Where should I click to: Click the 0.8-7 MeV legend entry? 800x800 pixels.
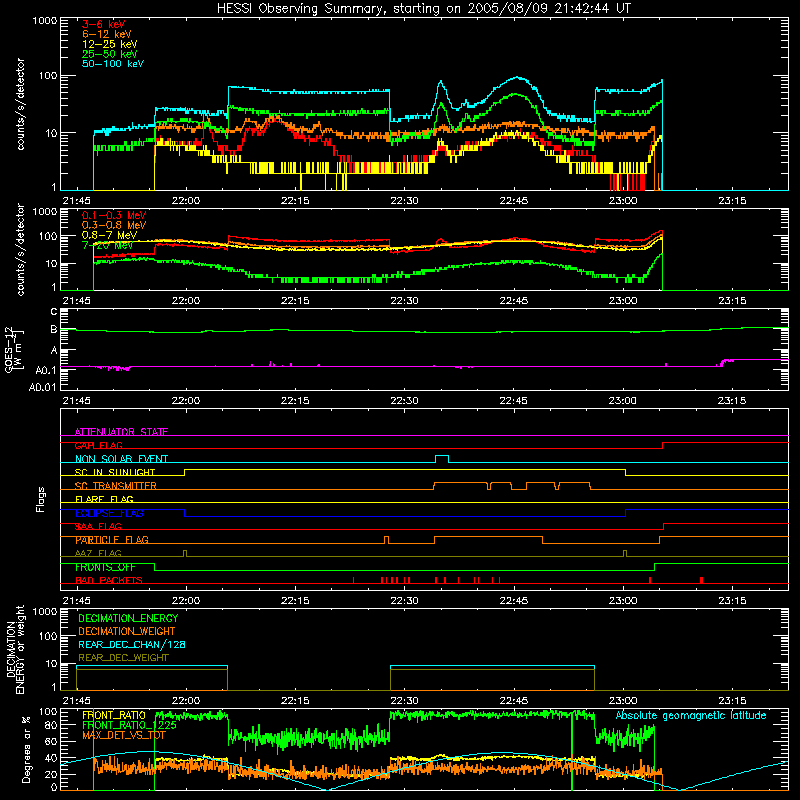click(109, 235)
